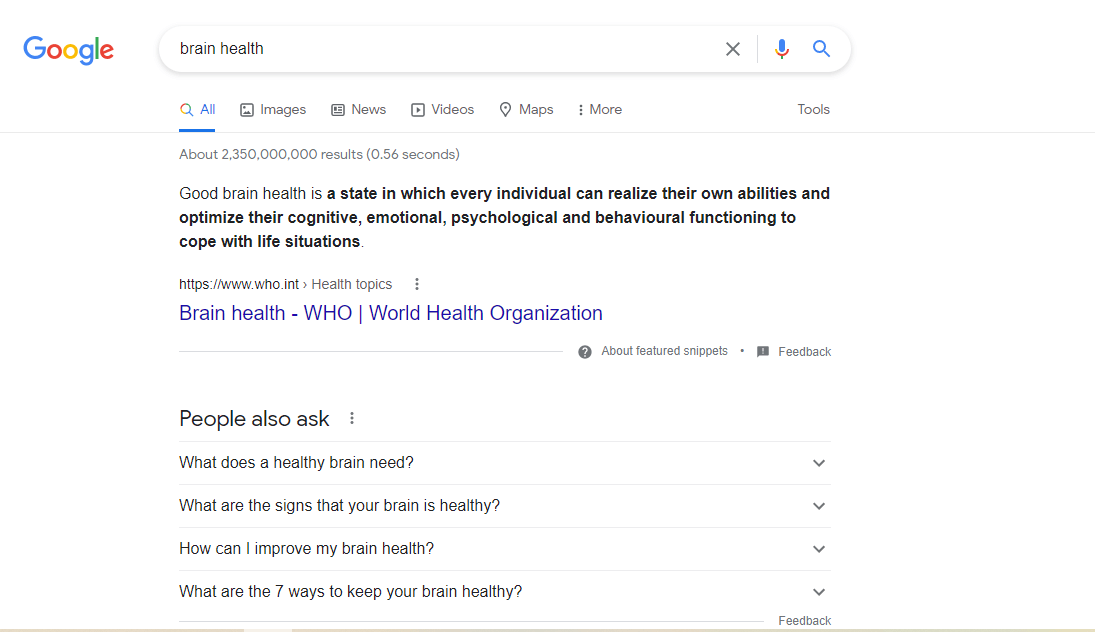Expand 'What does a healthy brain need?'
1095x632 pixels.
[504, 463]
